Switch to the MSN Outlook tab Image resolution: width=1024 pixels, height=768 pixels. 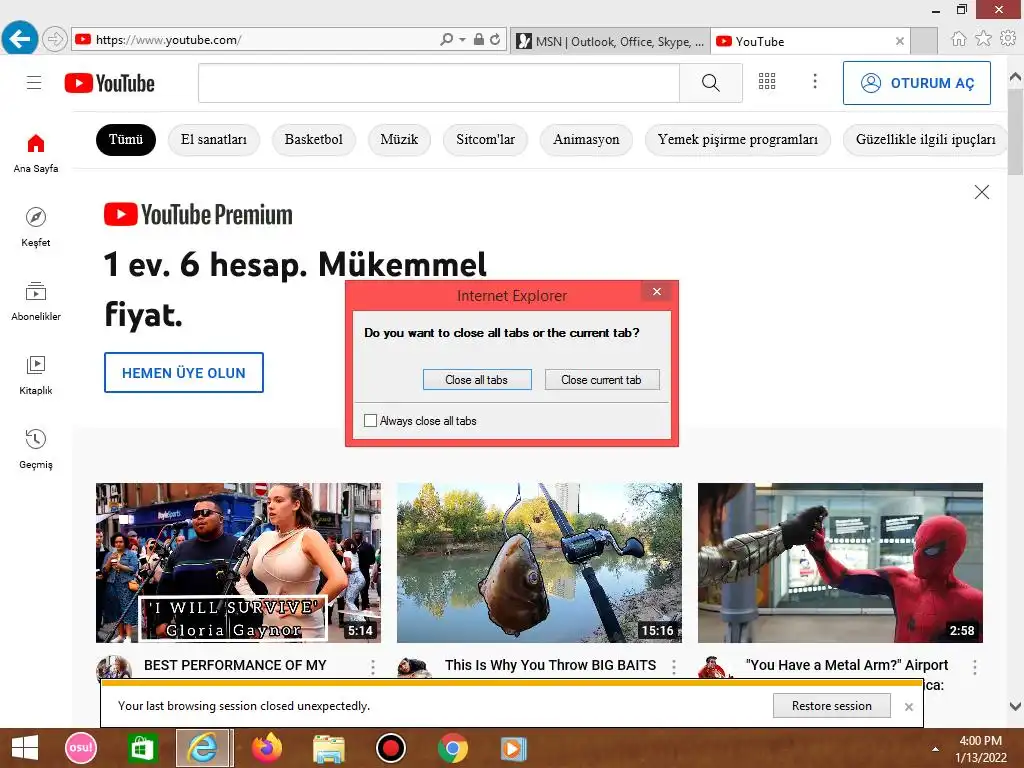click(611, 41)
